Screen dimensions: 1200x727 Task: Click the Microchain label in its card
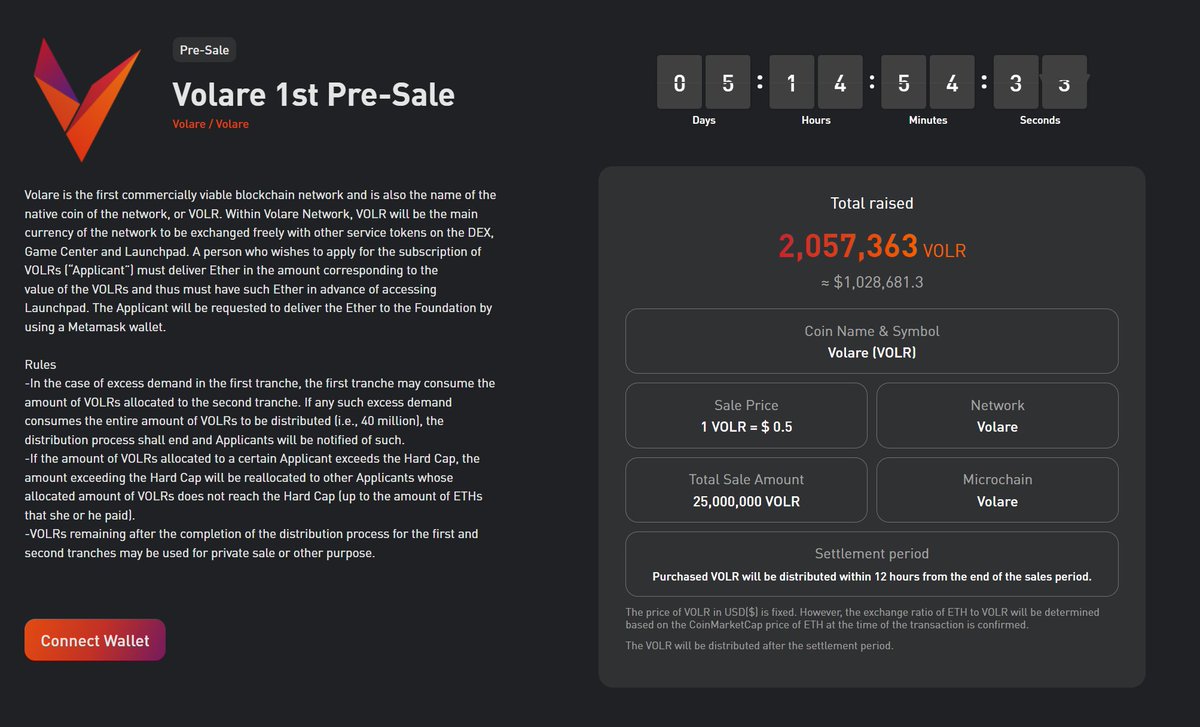pos(998,480)
